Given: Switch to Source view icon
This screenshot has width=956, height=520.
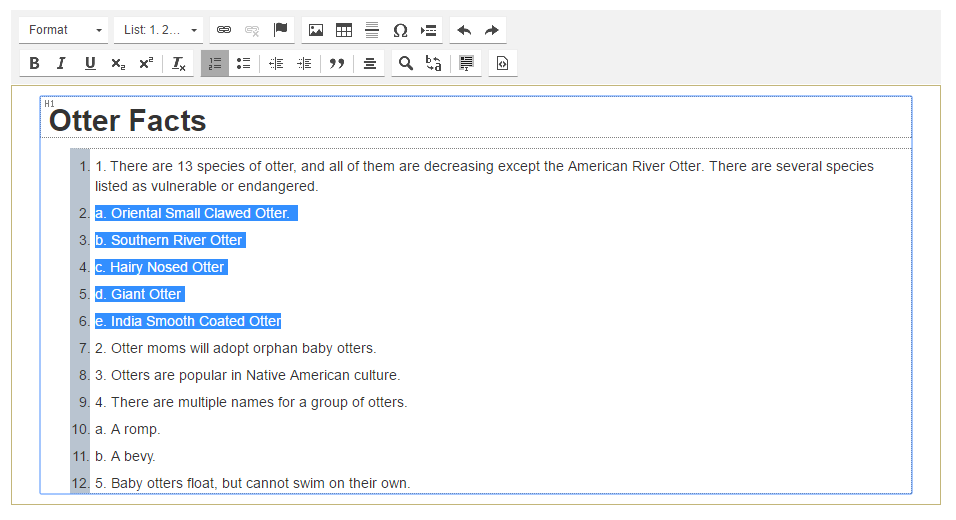Looking at the screenshot, I should tap(502, 63).
